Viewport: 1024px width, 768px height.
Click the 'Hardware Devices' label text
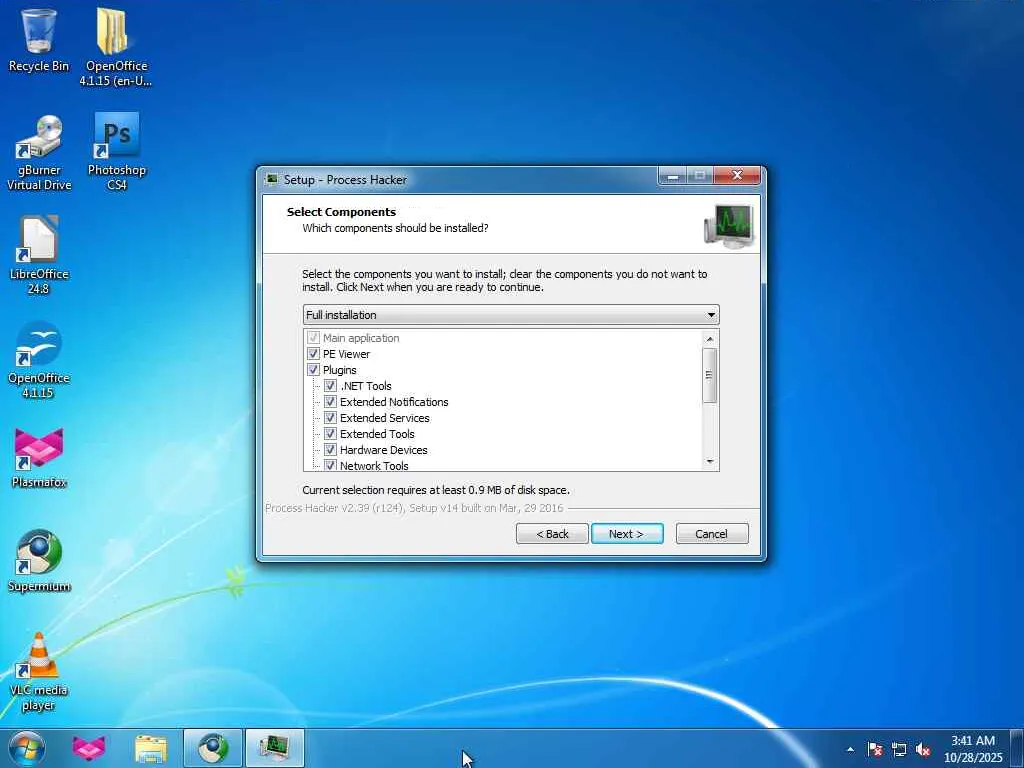[383, 450]
